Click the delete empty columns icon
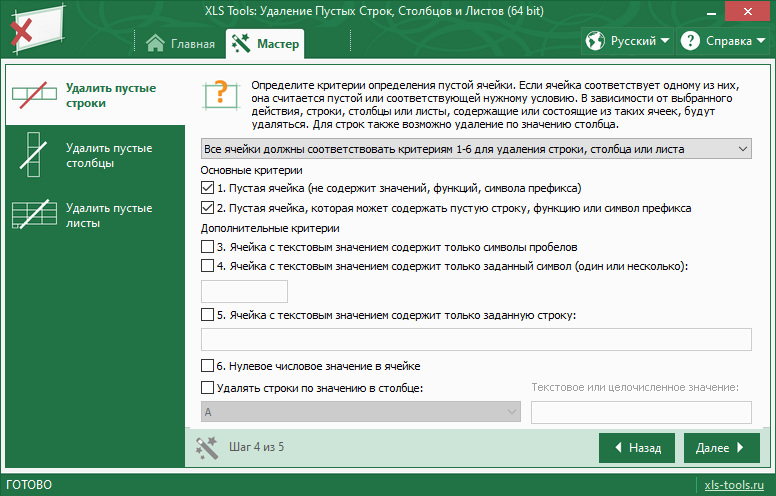Viewport: 776px width, 496px height. pos(33,154)
